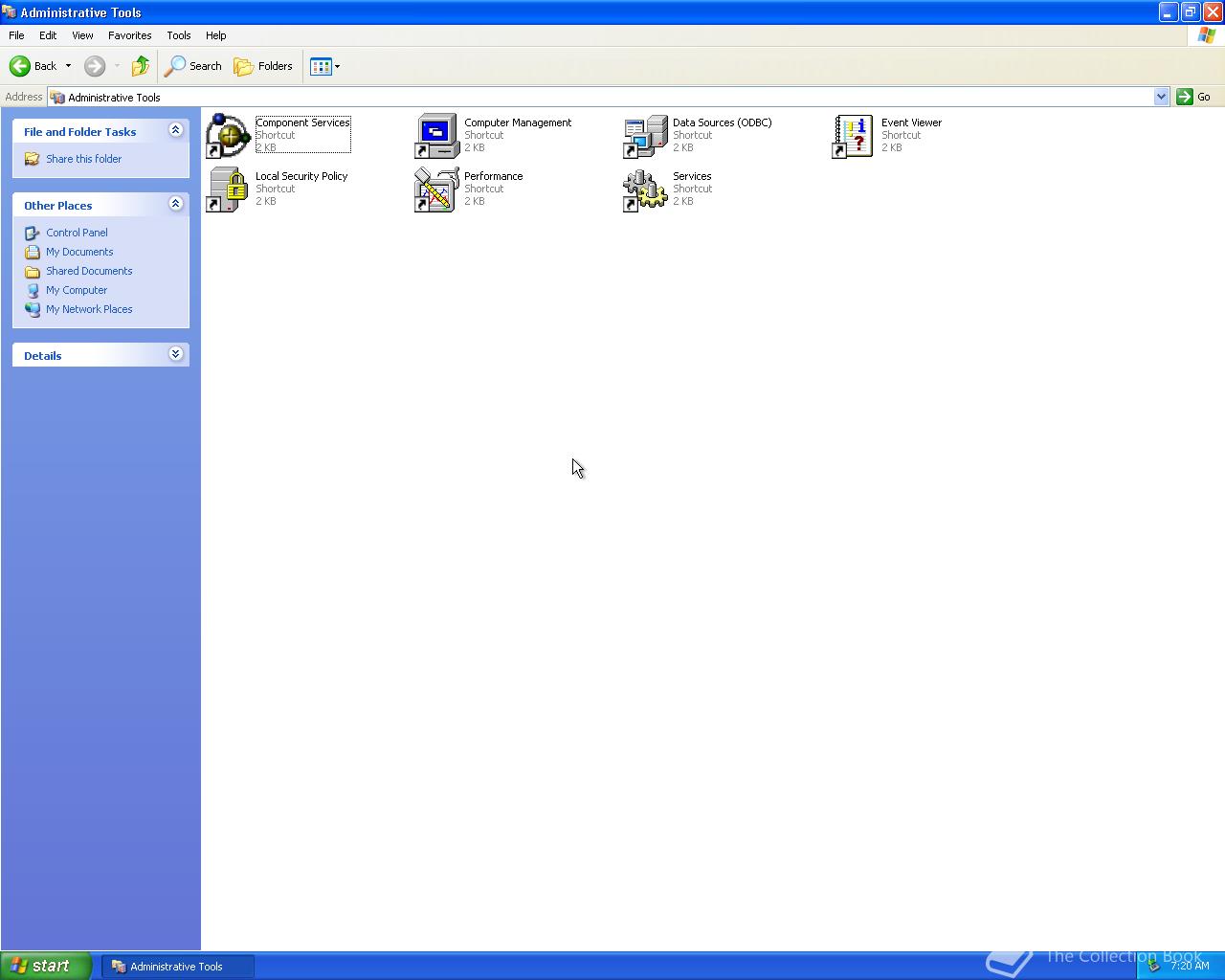Screen dimensions: 1225x980
Task: Minimize the Administrative Tools window
Action: tap(1168, 11)
